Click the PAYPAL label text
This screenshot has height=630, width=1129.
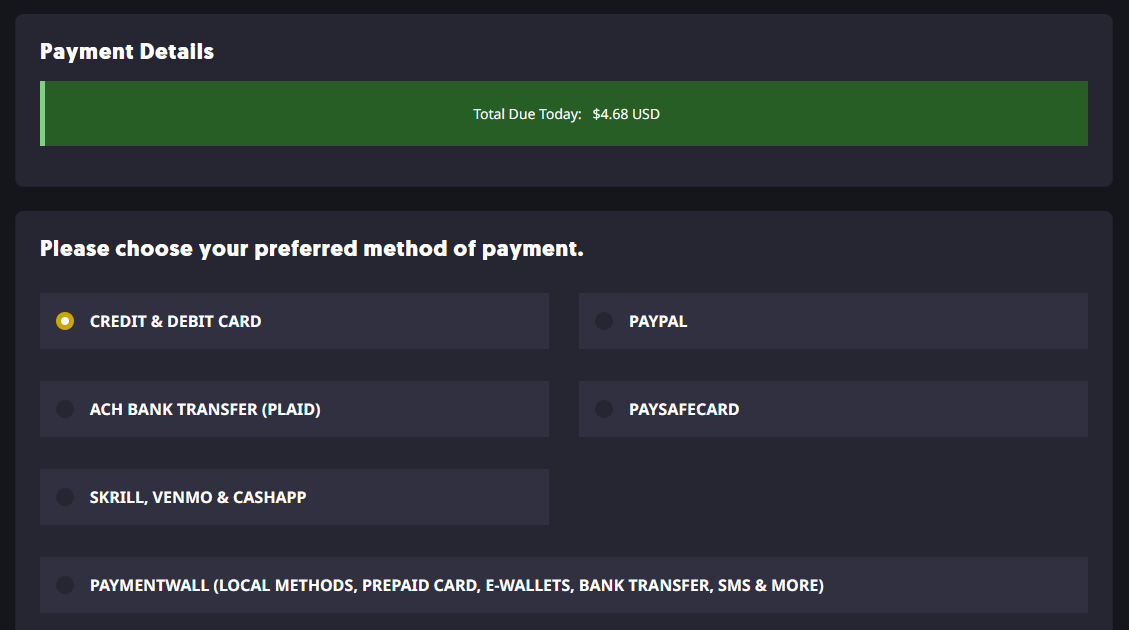tap(658, 321)
